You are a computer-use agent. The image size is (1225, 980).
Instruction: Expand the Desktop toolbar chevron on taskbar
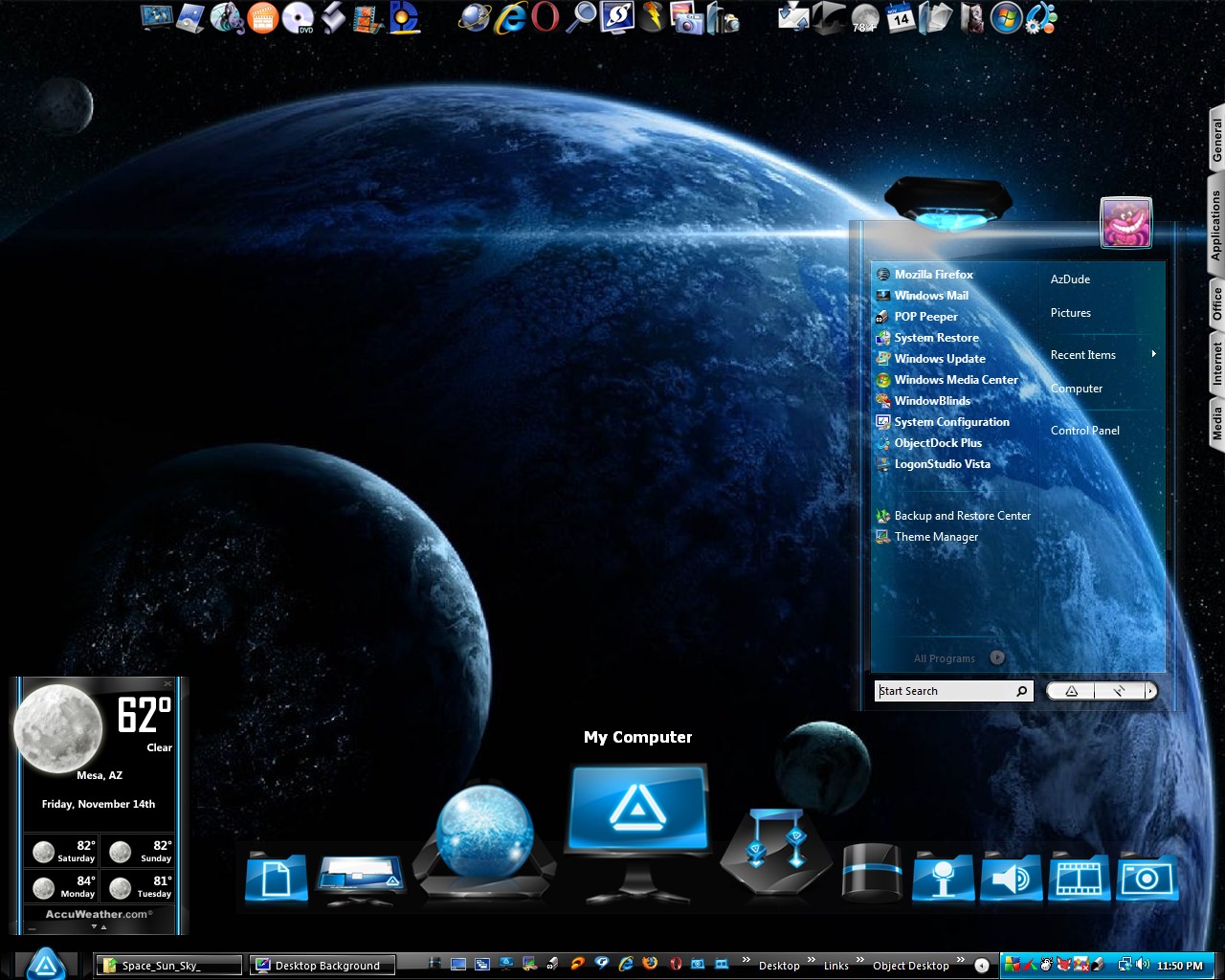click(x=811, y=960)
